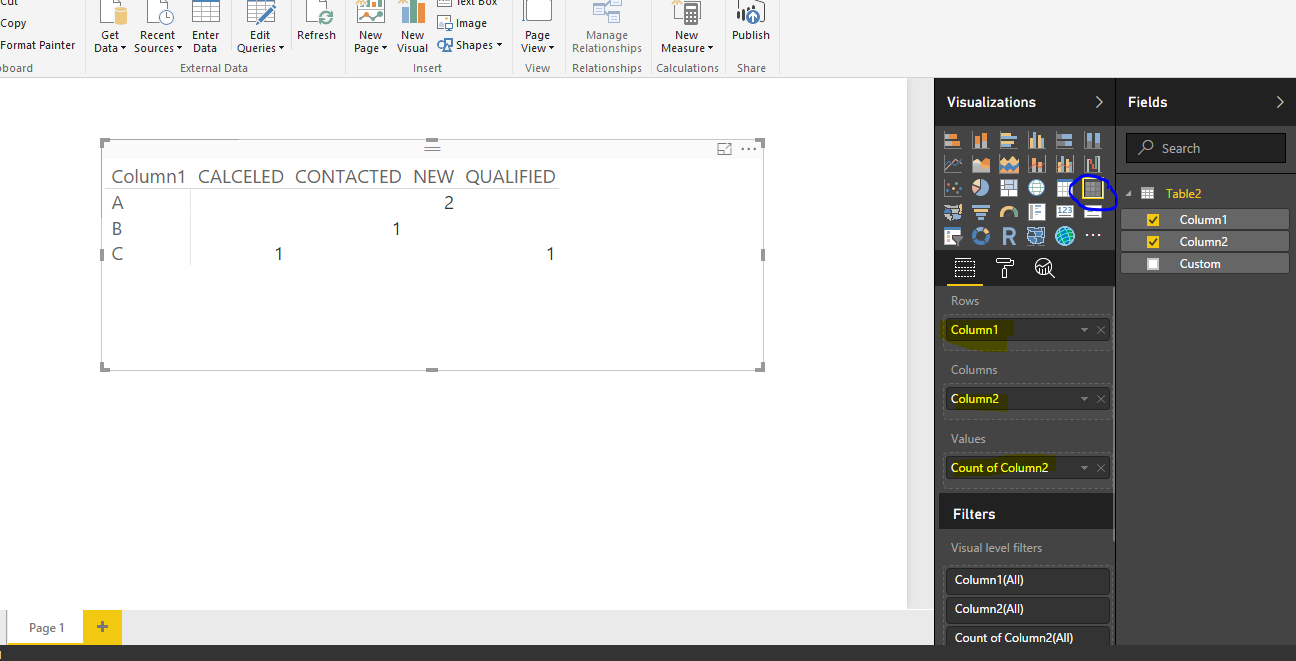Select the funnel chart visualization
This screenshot has width=1296, height=661.
pos(980,212)
